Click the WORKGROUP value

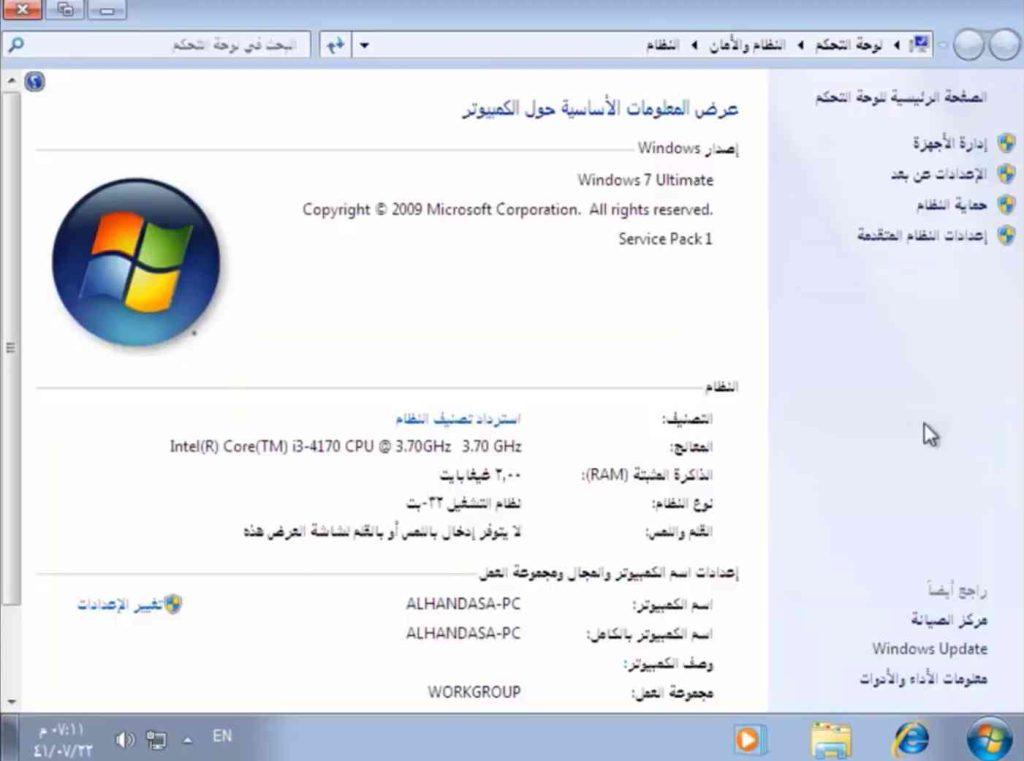(x=474, y=692)
